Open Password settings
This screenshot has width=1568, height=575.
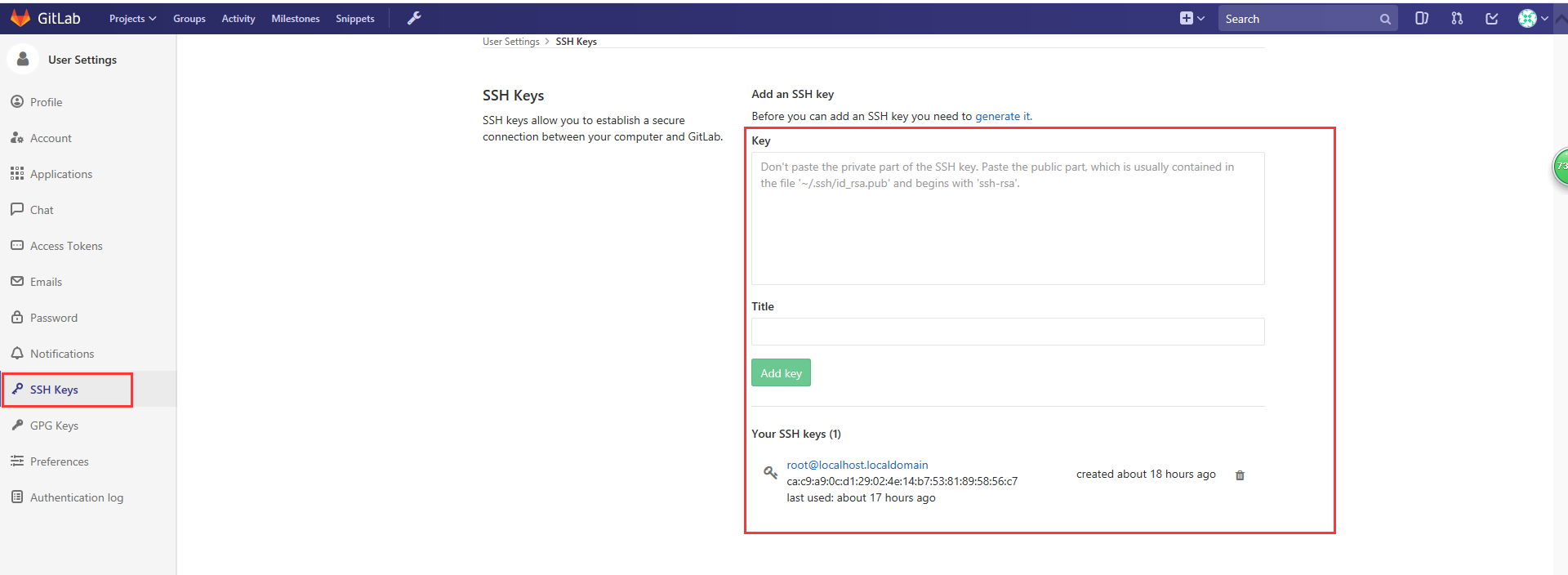point(54,318)
